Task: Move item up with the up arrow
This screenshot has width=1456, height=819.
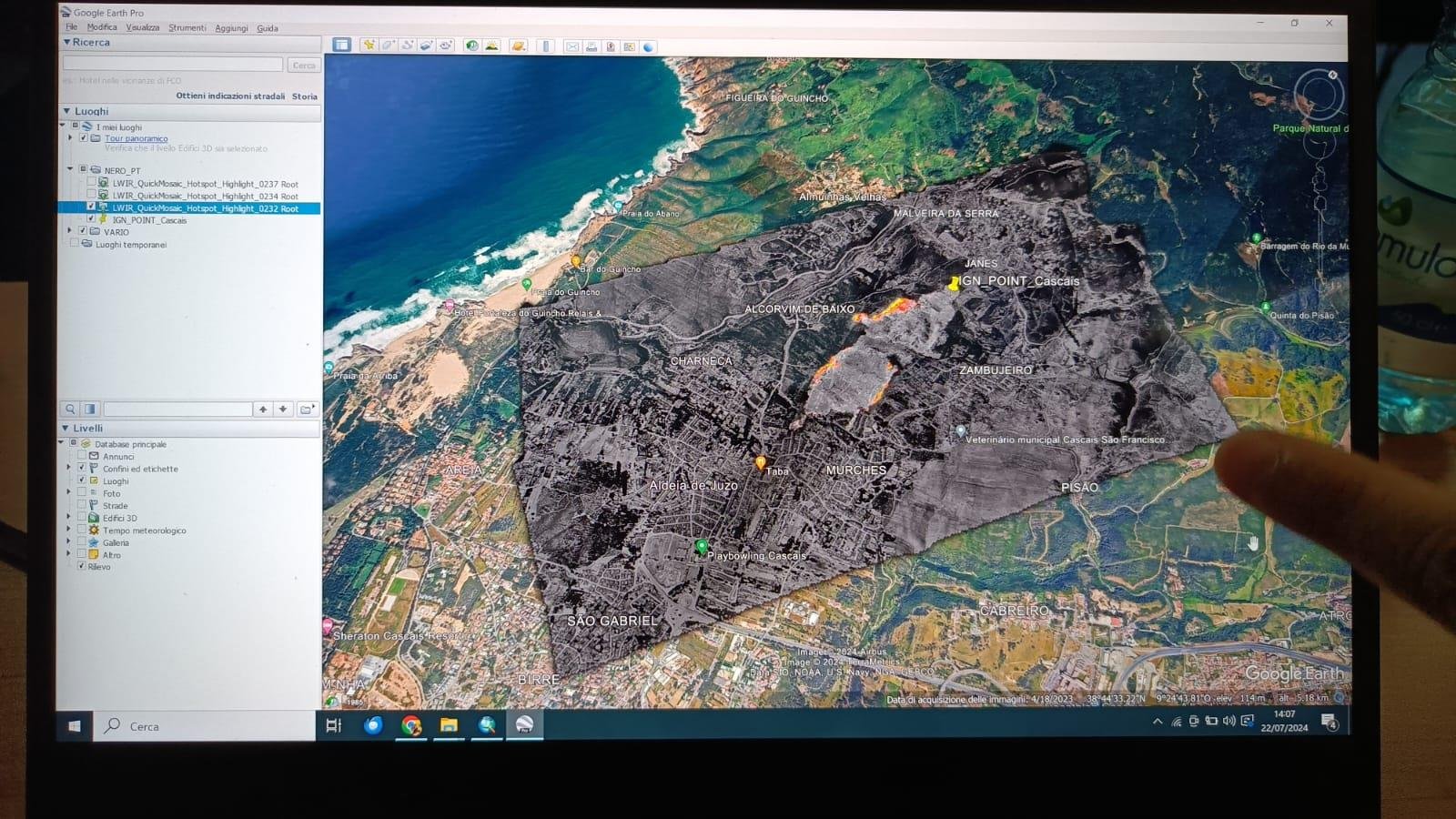Action: (263, 409)
